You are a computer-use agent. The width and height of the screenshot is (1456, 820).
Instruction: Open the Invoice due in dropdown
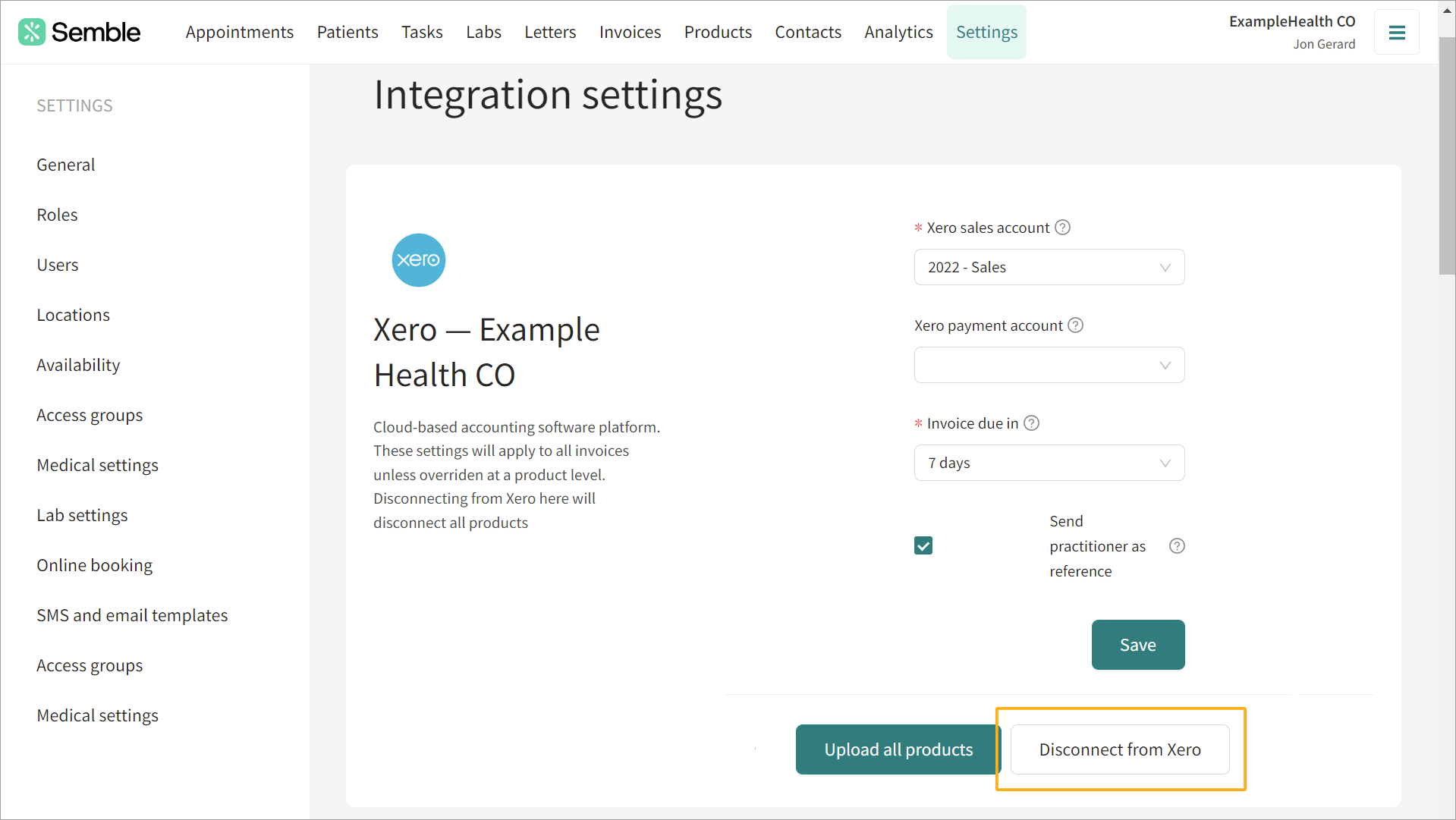pyautogui.click(x=1049, y=463)
